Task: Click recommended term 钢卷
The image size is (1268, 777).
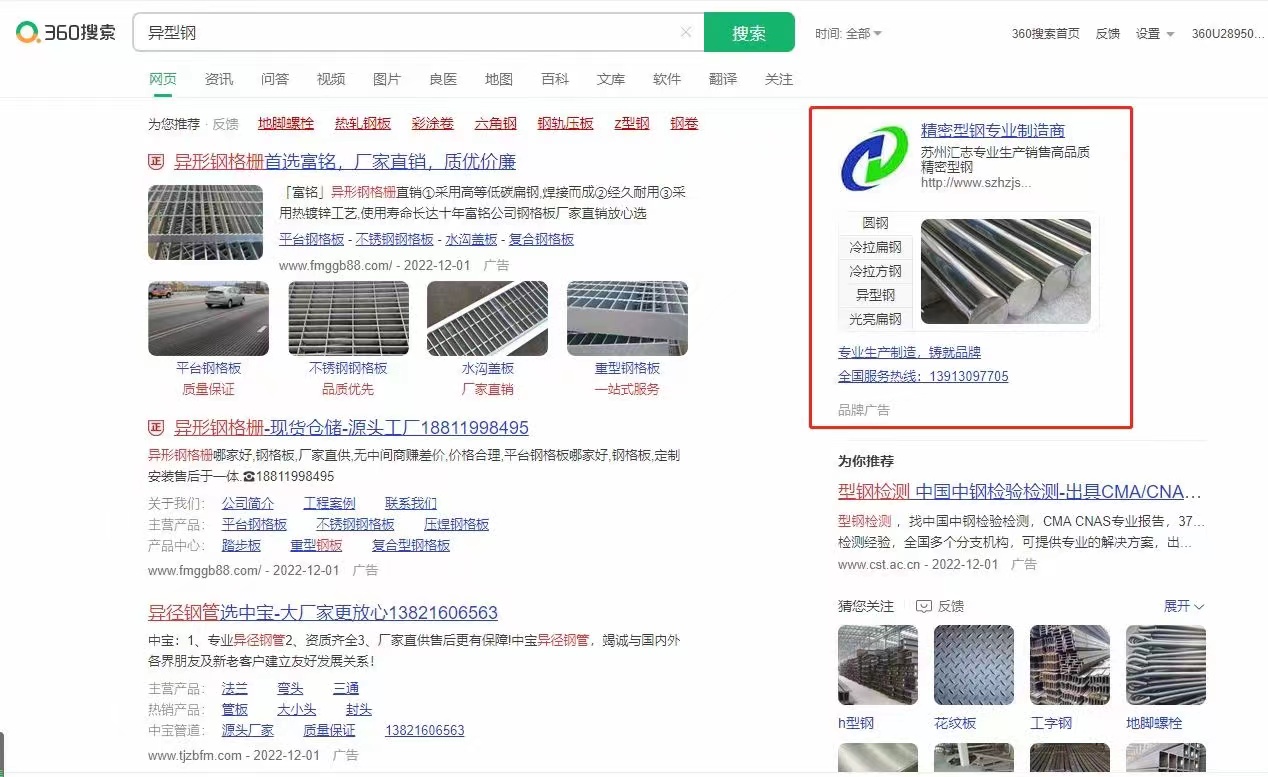Action: point(685,123)
